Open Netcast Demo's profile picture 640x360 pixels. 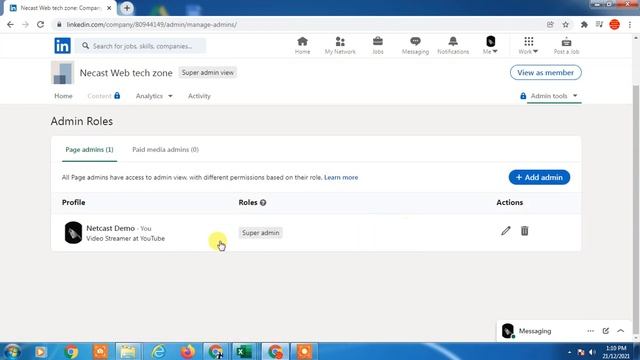point(73,233)
